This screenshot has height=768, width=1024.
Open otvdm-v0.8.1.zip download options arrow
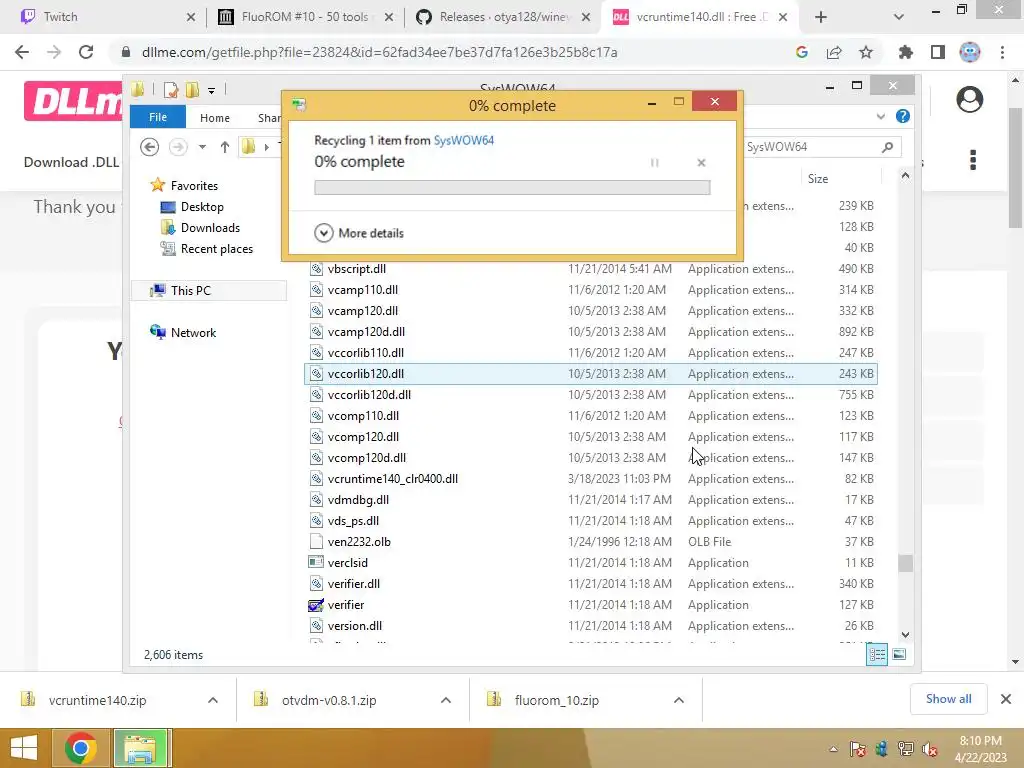pyautogui.click(x=446, y=700)
